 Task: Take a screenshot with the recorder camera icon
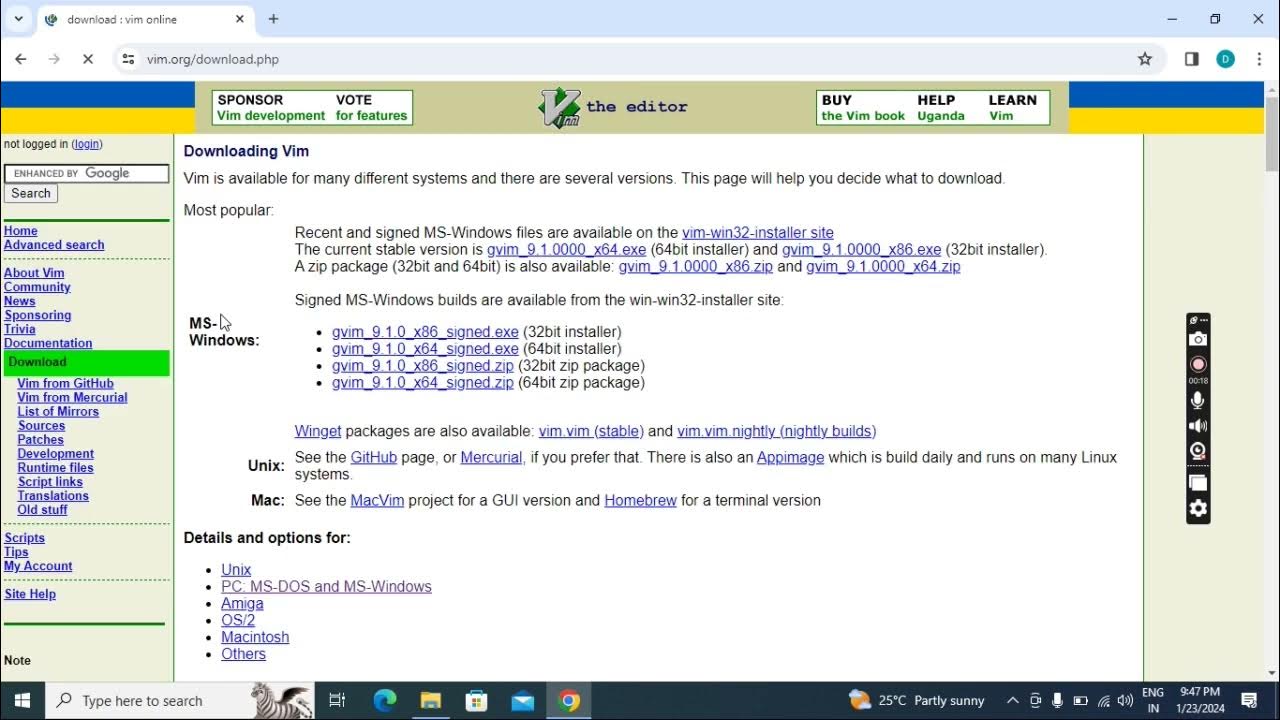[1198, 339]
